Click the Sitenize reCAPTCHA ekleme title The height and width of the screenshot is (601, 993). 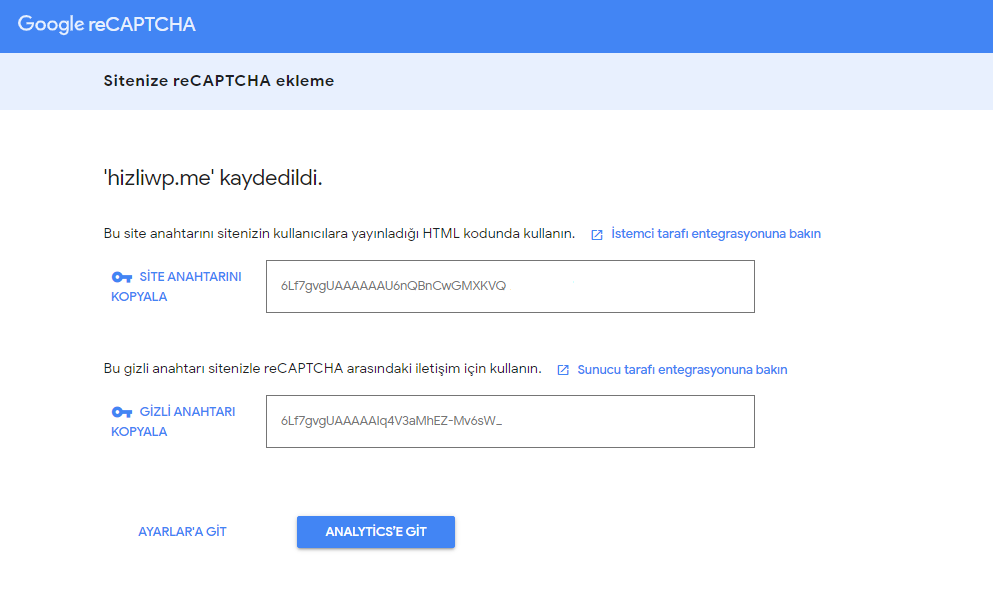(x=219, y=81)
